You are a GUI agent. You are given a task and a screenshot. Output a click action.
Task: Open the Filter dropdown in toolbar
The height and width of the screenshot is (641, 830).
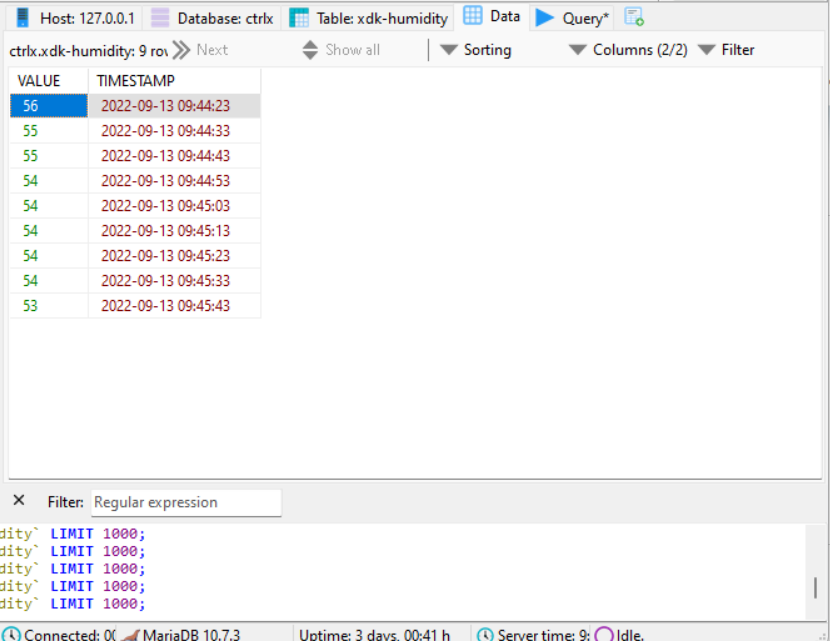pyautogui.click(x=726, y=50)
